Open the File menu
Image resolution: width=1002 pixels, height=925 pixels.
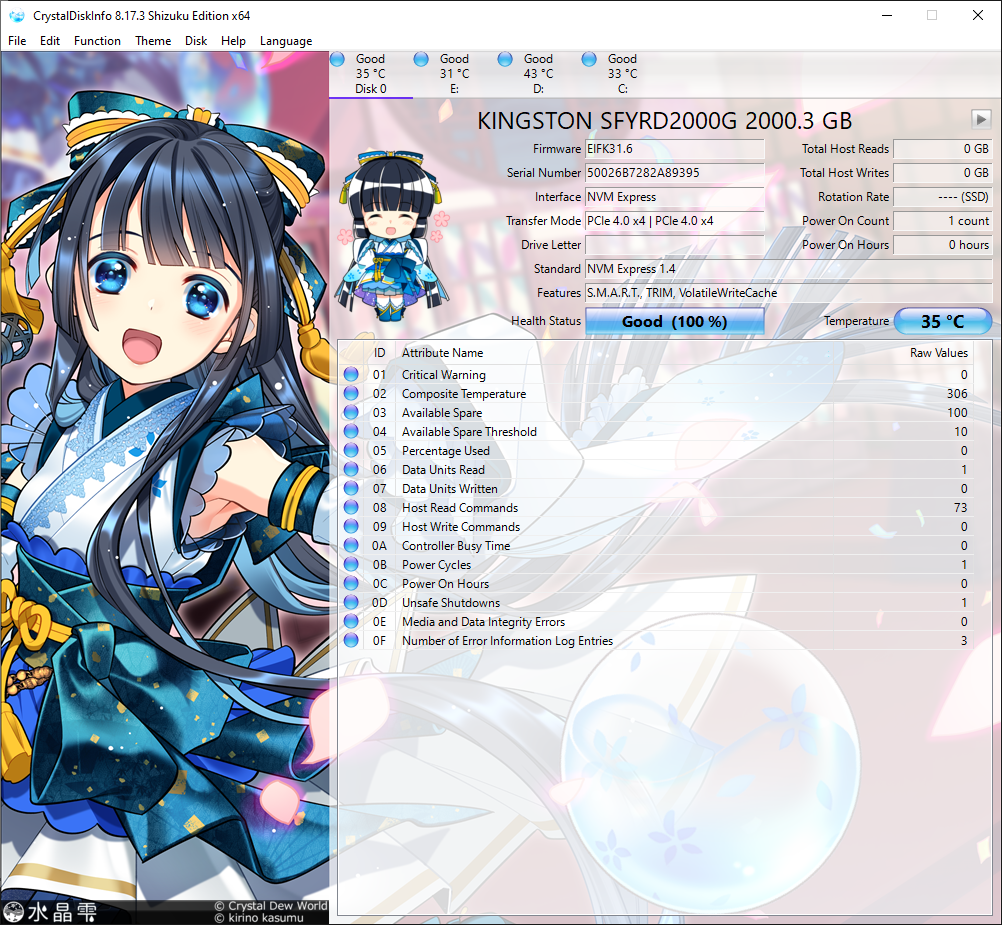(17, 40)
